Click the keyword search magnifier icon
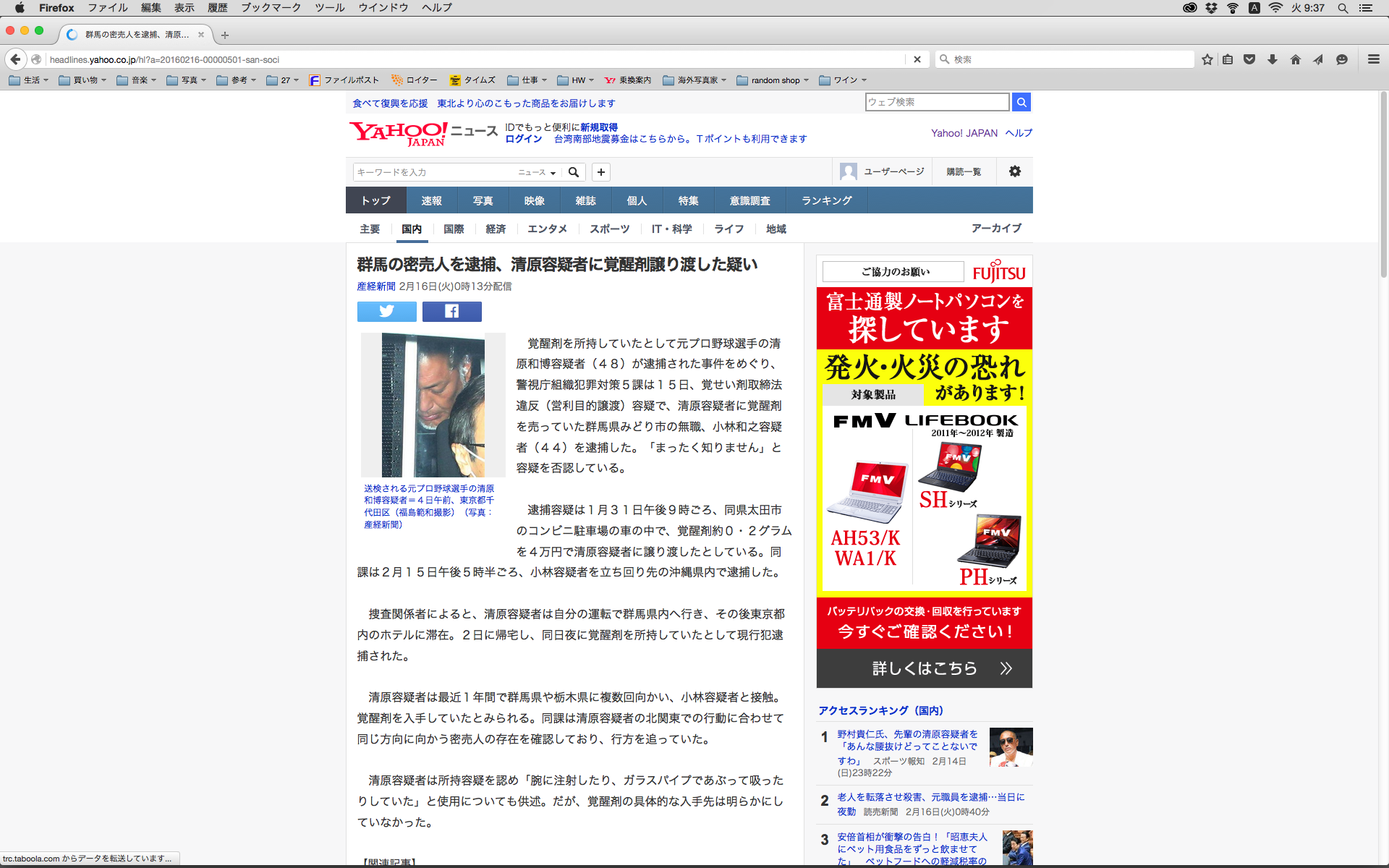The image size is (1389, 868). pos(574,172)
